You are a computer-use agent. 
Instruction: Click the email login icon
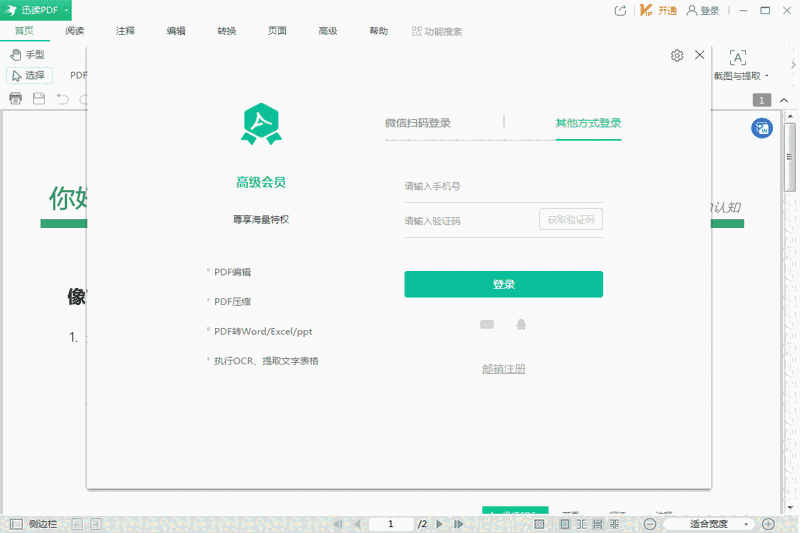487,324
